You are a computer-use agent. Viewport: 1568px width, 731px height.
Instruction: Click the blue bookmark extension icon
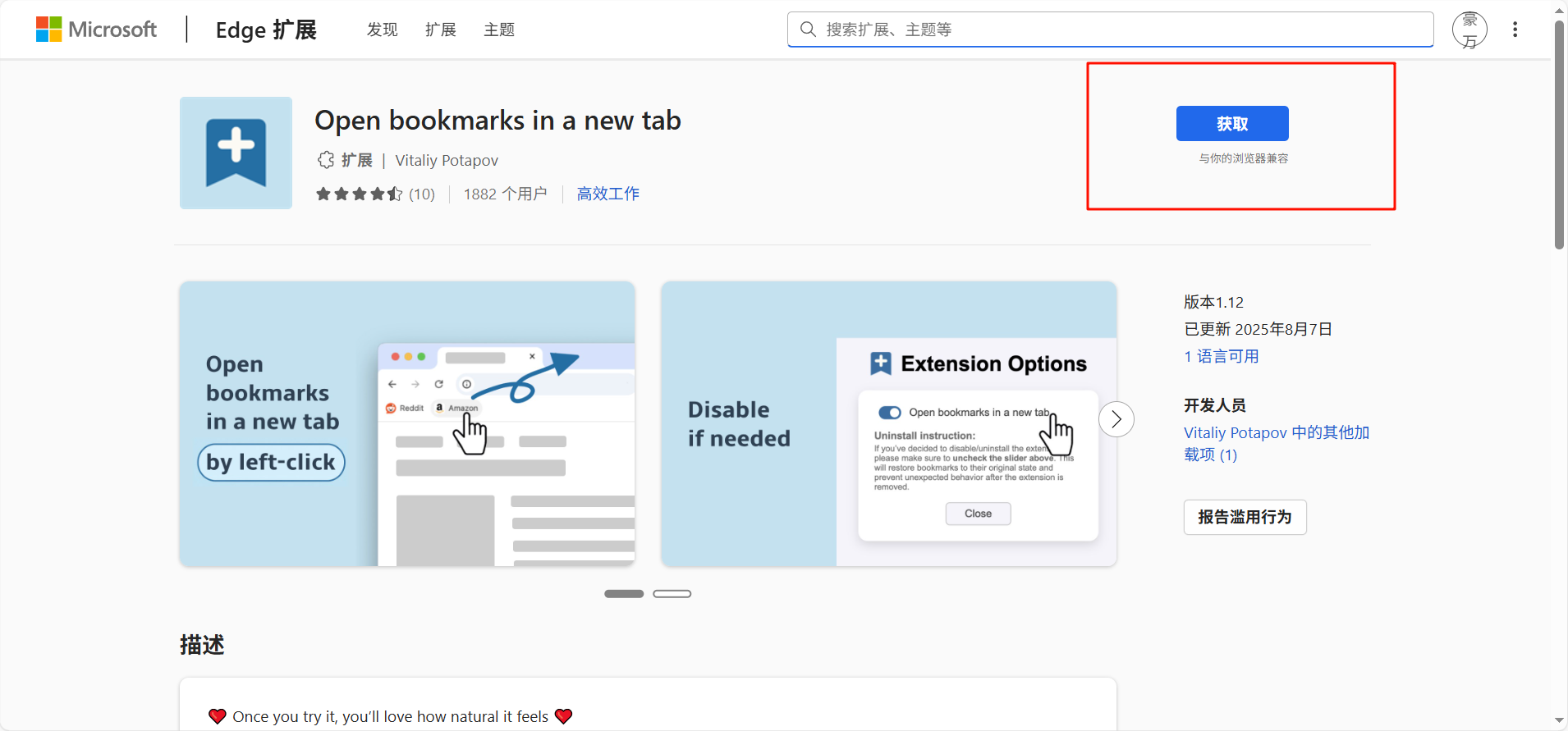236,153
